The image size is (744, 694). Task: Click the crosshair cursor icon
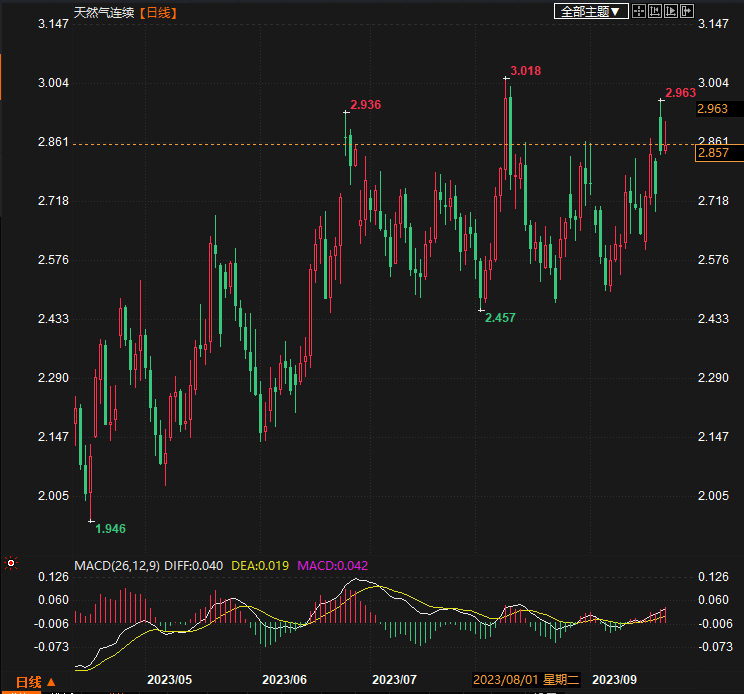point(639,12)
